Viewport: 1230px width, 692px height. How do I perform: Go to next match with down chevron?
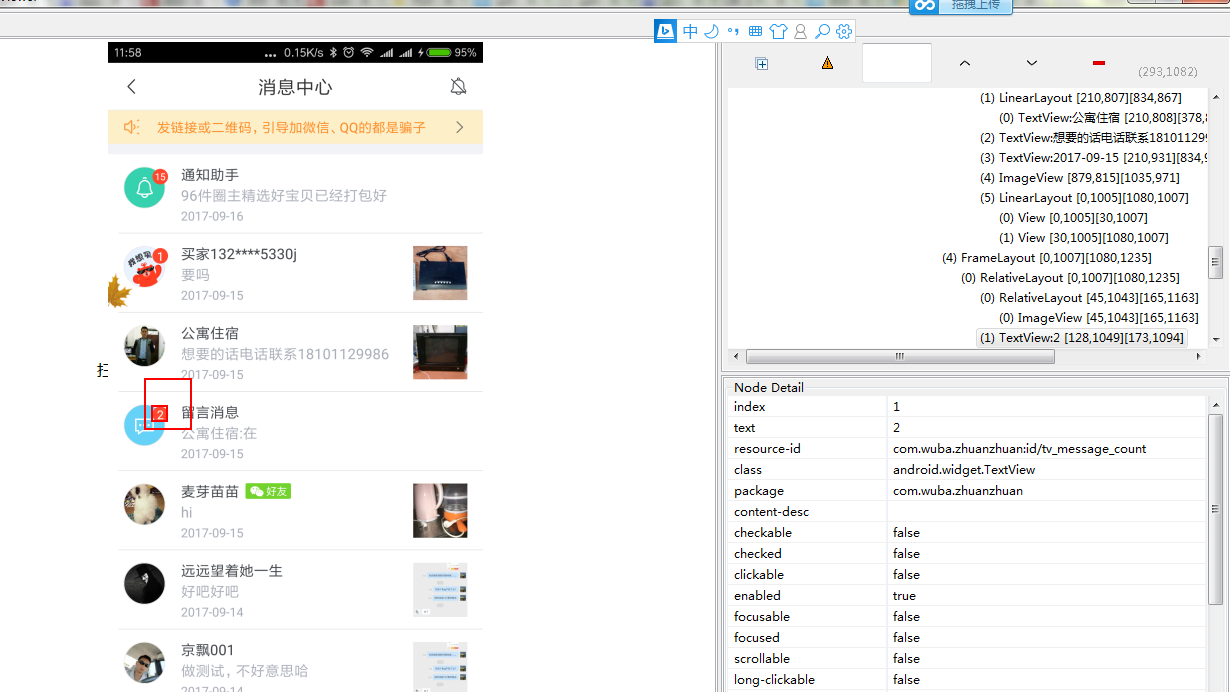point(1032,63)
